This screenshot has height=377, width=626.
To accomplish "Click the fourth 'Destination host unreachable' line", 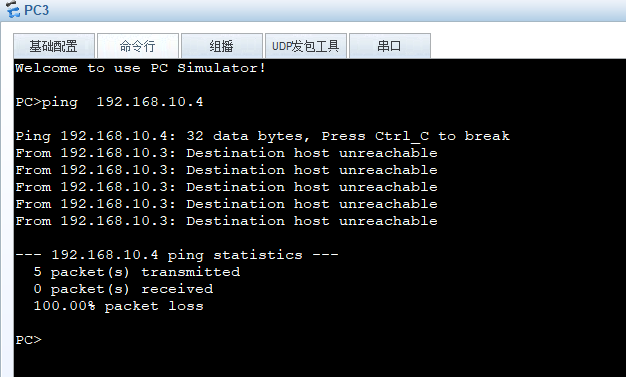I will click(x=226, y=204).
